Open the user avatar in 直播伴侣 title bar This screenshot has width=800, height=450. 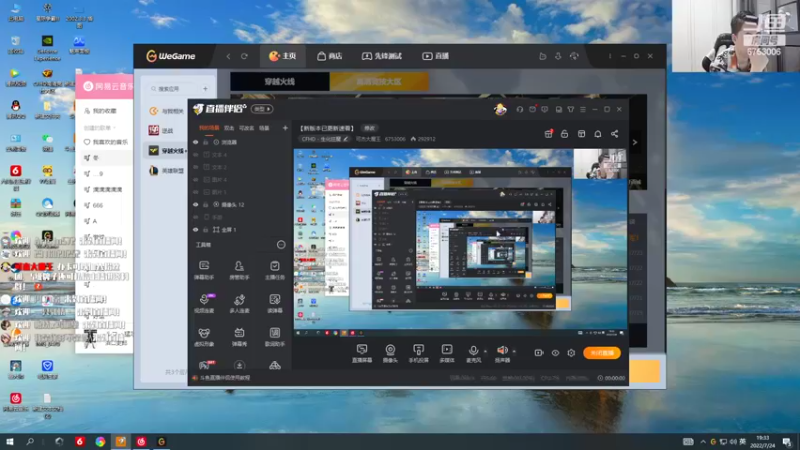pyautogui.click(x=500, y=109)
